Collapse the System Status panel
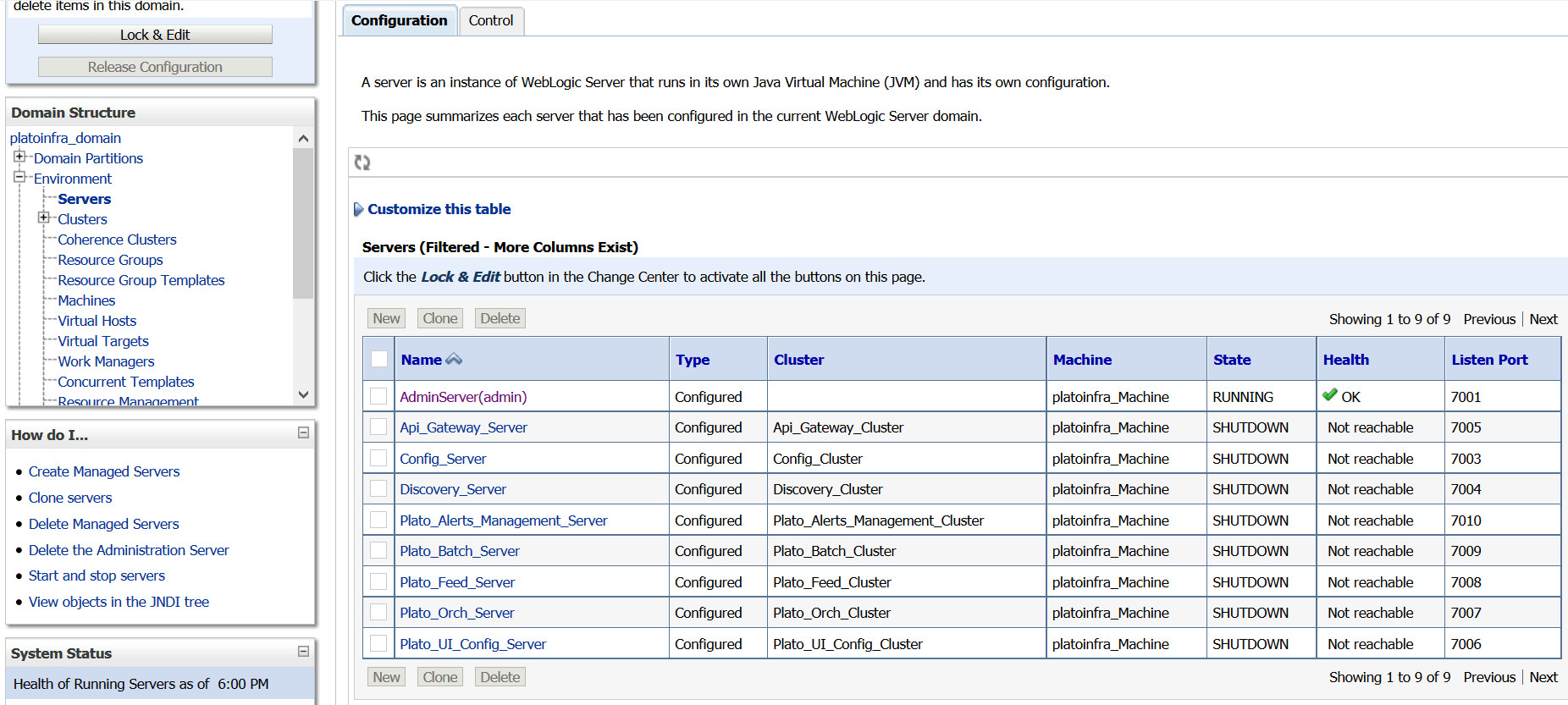Screen dimensions: 1568x705 (303, 652)
